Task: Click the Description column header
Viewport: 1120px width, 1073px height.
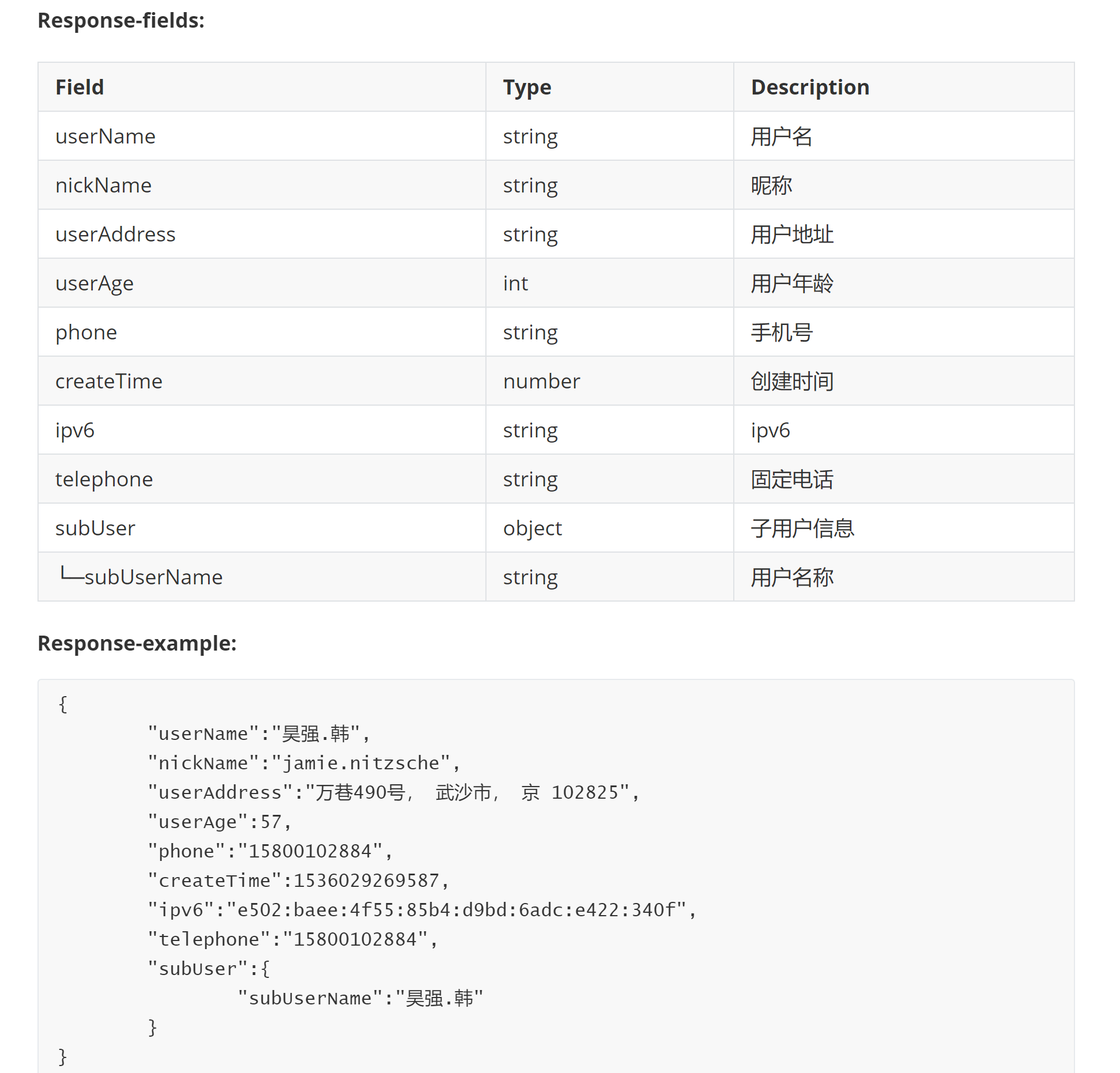Action: 904,87
